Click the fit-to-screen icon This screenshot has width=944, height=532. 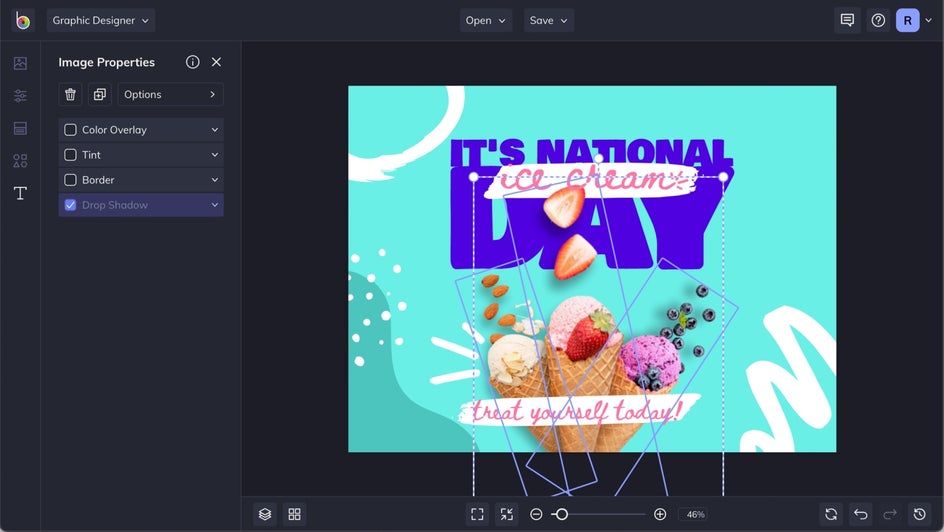[477, 514]
